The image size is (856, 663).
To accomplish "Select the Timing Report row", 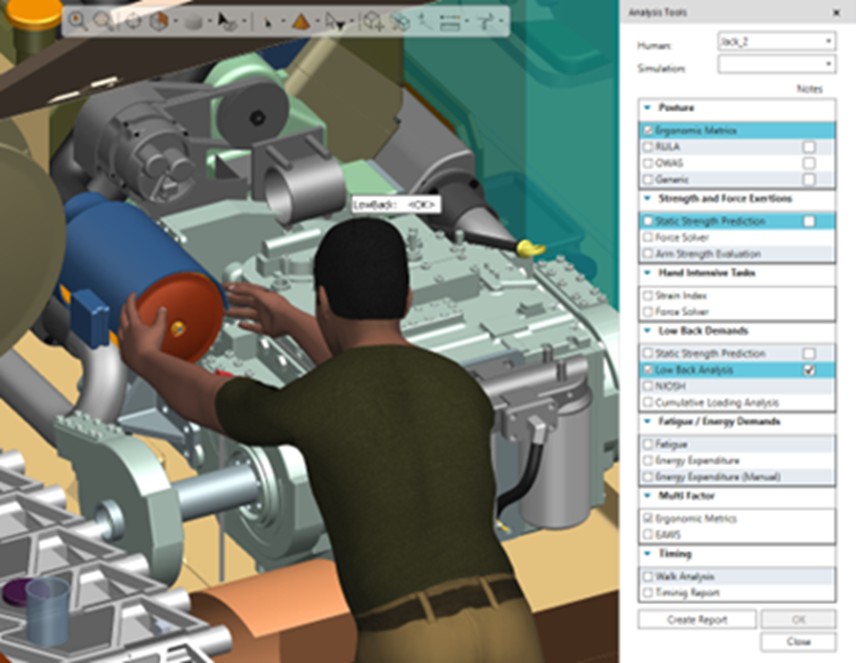I will point(737,593).
